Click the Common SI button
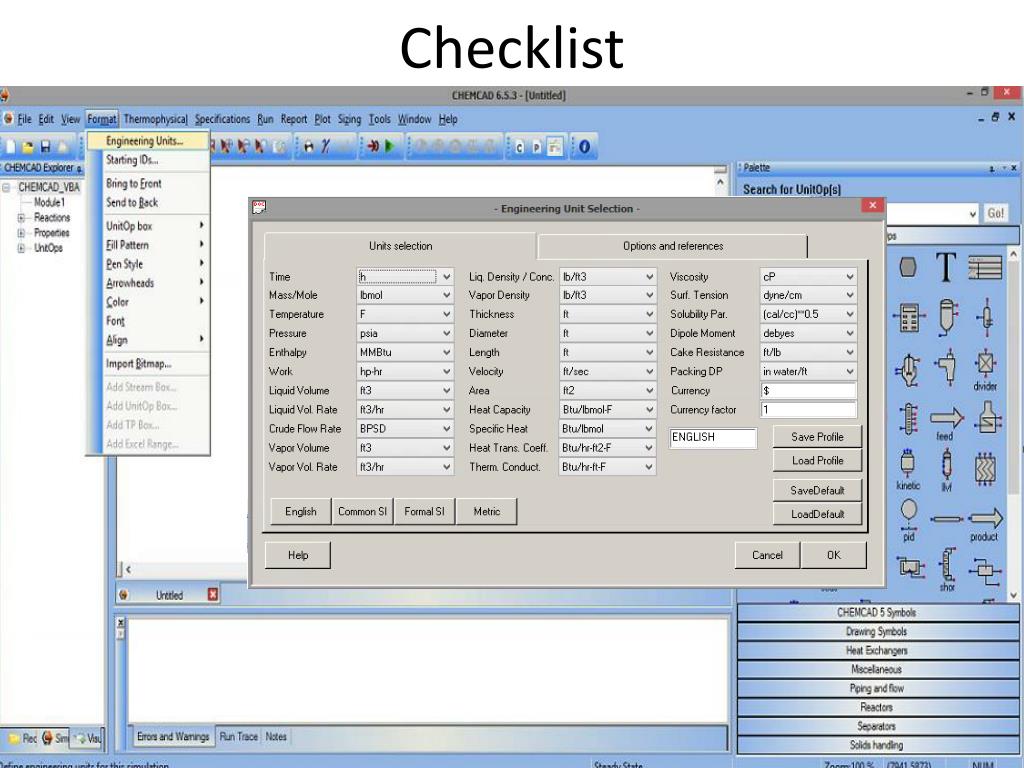 pyautogui.click(x=362, y=511)
